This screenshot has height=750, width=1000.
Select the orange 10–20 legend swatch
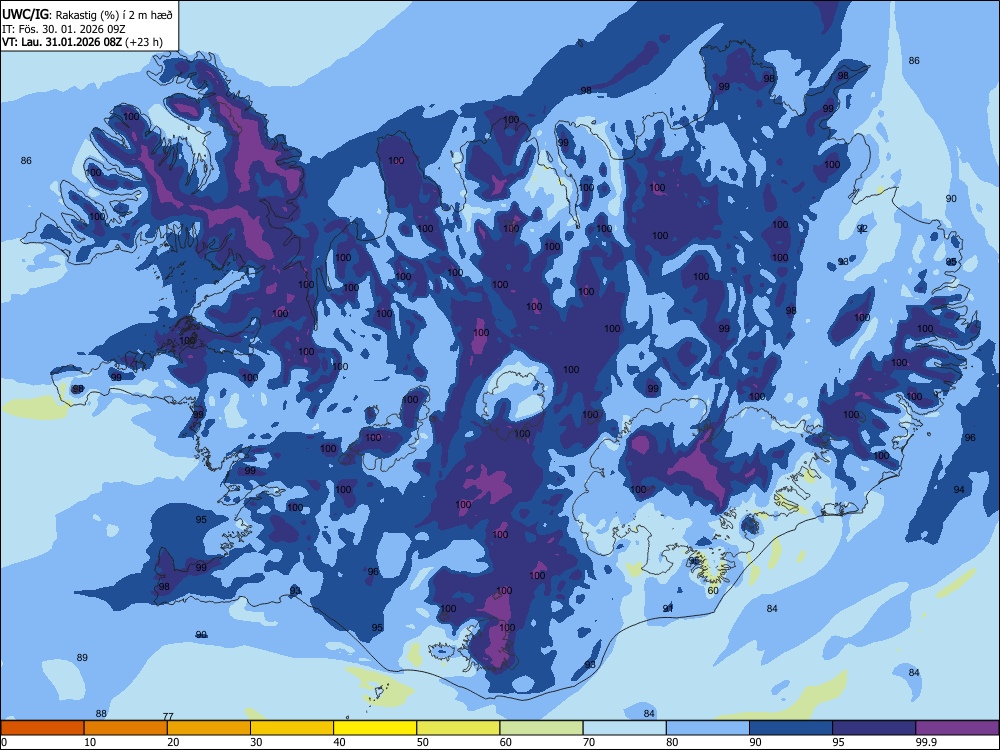coord(126,728)
